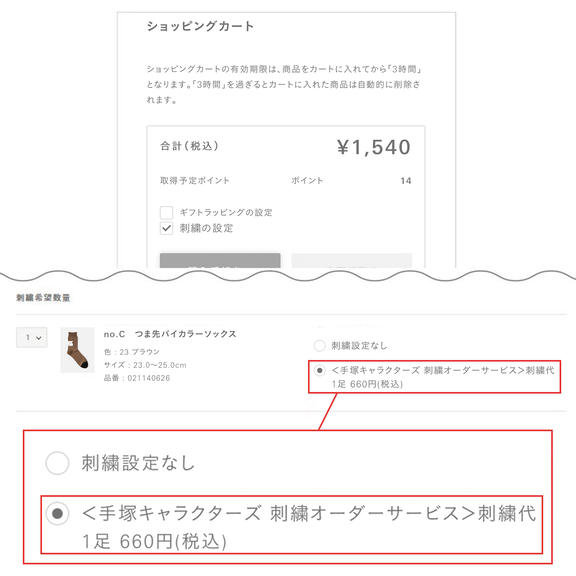
Task: Open the quantity dropdown showing 1
Action: 32,337
